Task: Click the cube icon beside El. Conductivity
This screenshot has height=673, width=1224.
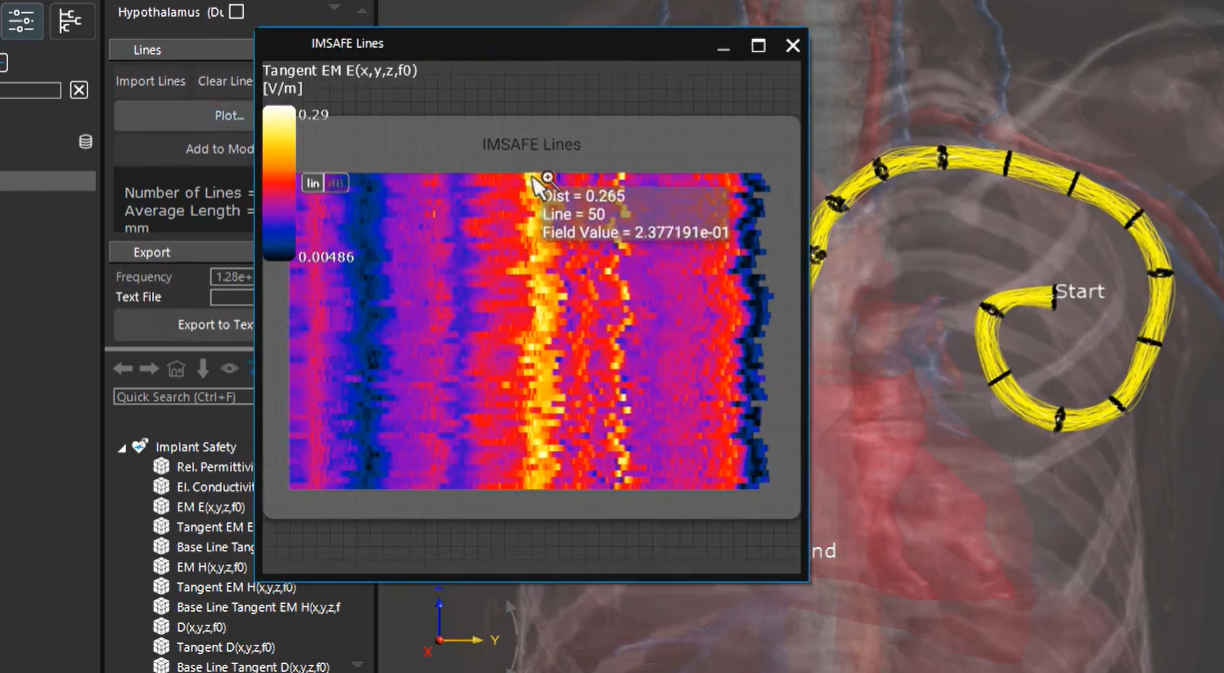Action: click(x=161, y=487)
